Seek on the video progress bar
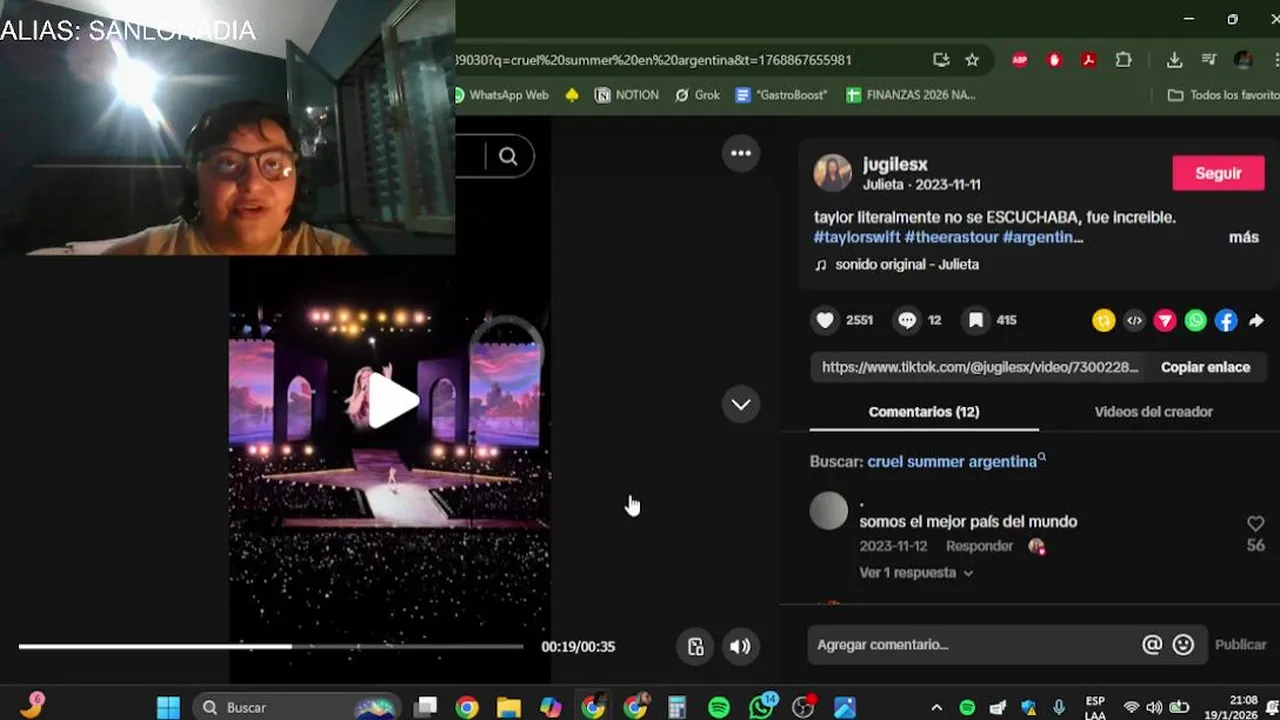This screenshot has width=1280, height=720. tap(271, 646)
